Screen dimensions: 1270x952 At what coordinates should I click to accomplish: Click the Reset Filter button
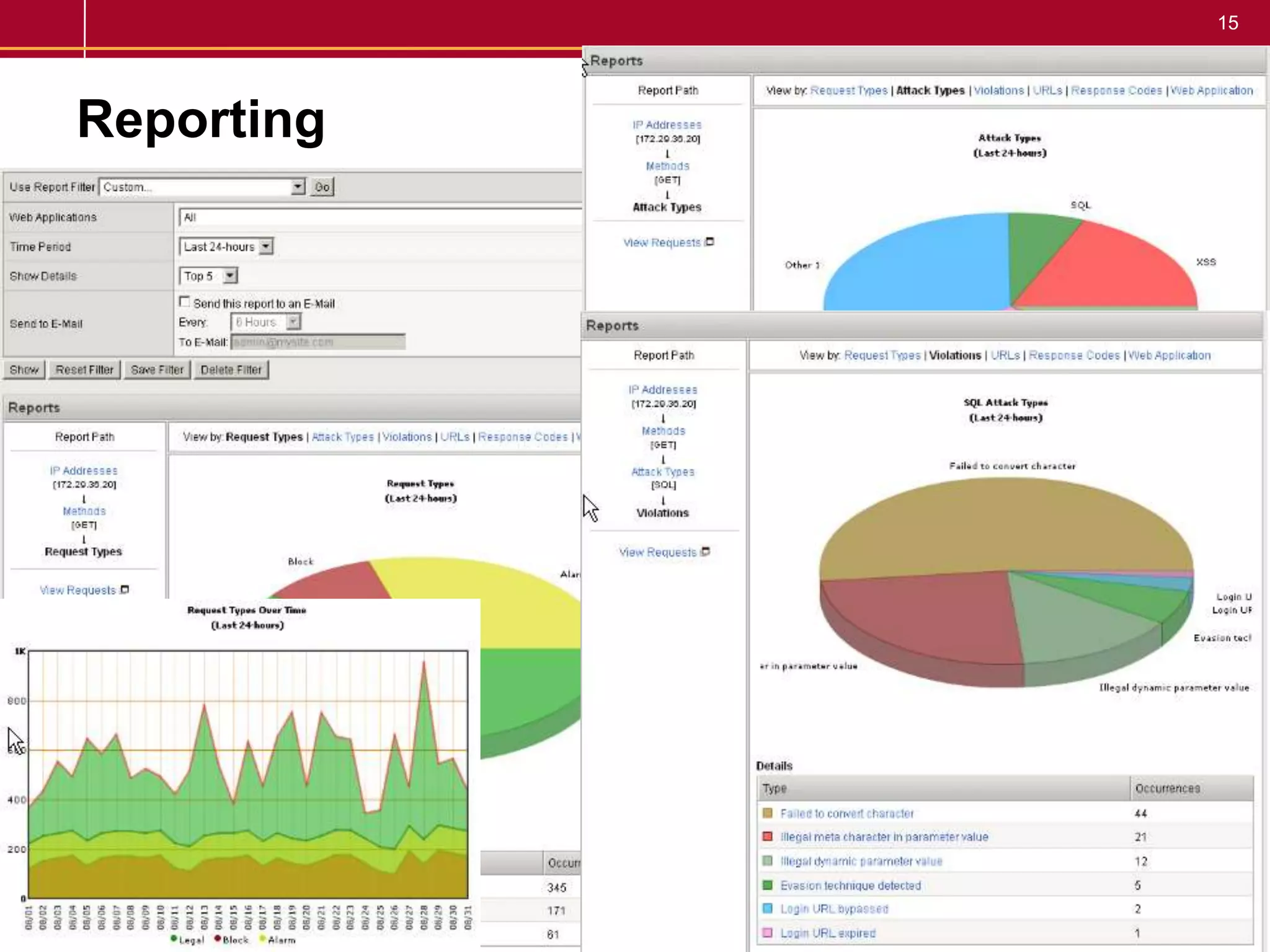84,370
